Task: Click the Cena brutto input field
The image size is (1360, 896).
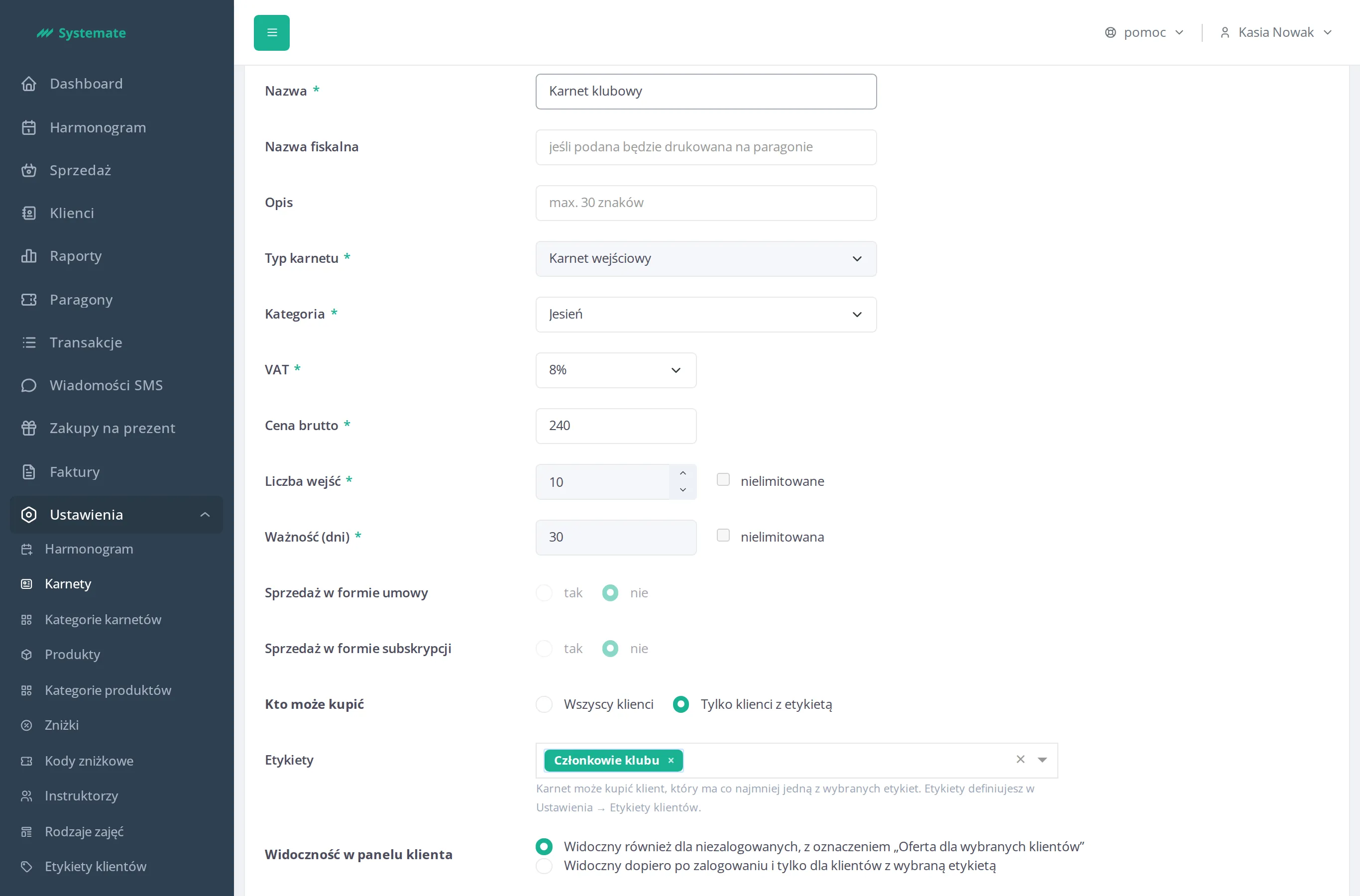Action: [x=615, y=426]
